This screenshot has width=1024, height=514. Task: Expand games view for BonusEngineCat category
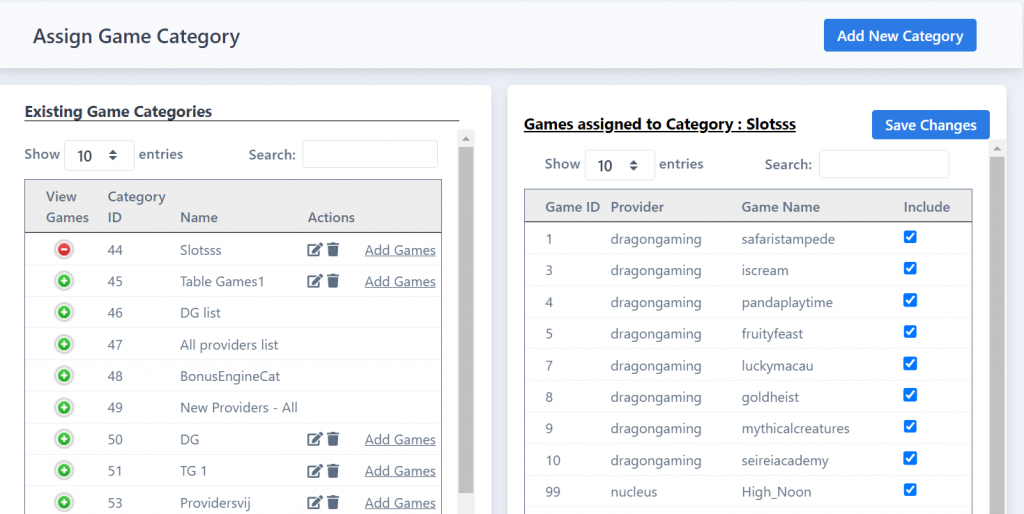[x=64, y=376]
